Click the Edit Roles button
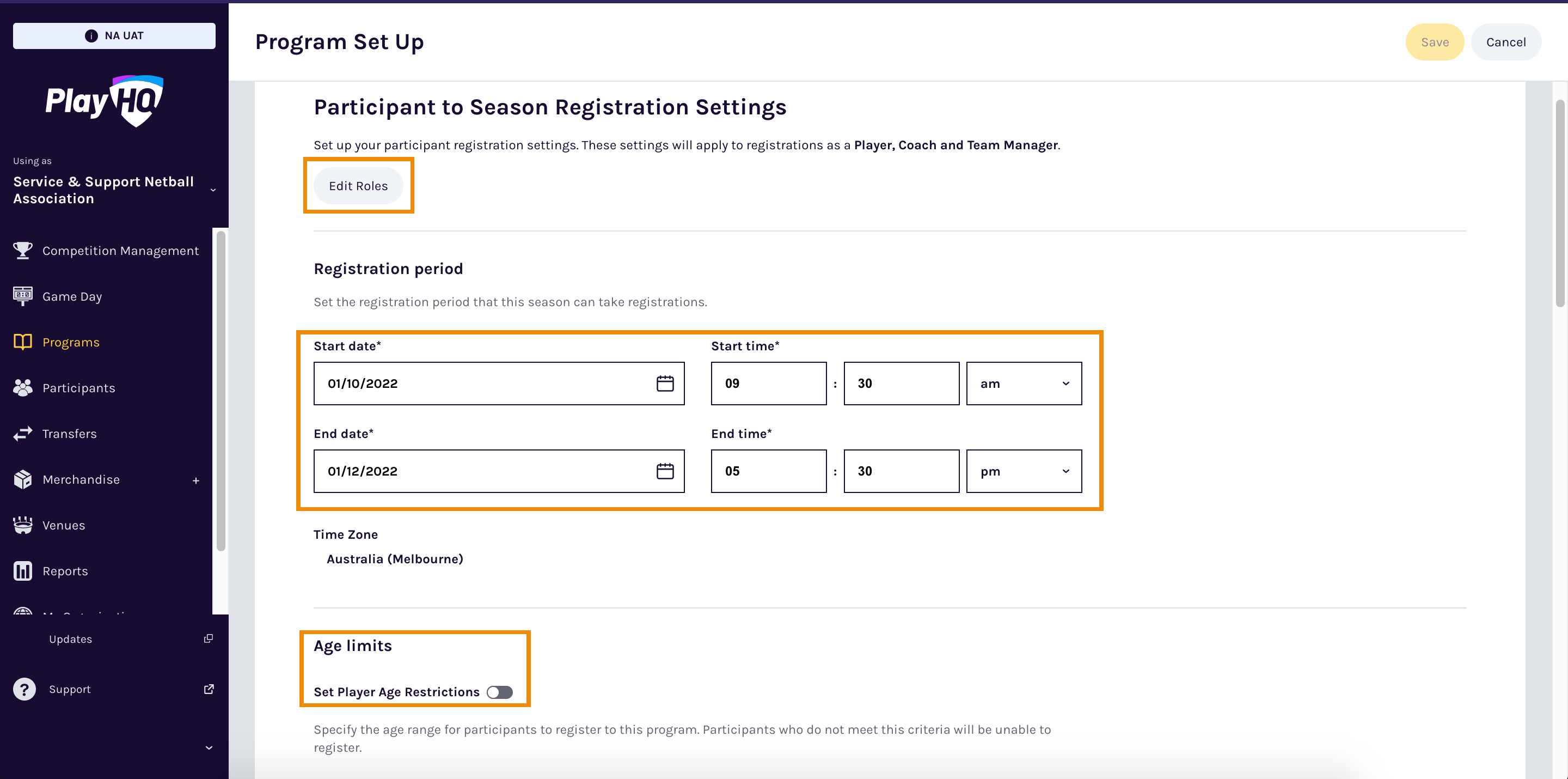1568x779 pixels. (x=359, y=186)
